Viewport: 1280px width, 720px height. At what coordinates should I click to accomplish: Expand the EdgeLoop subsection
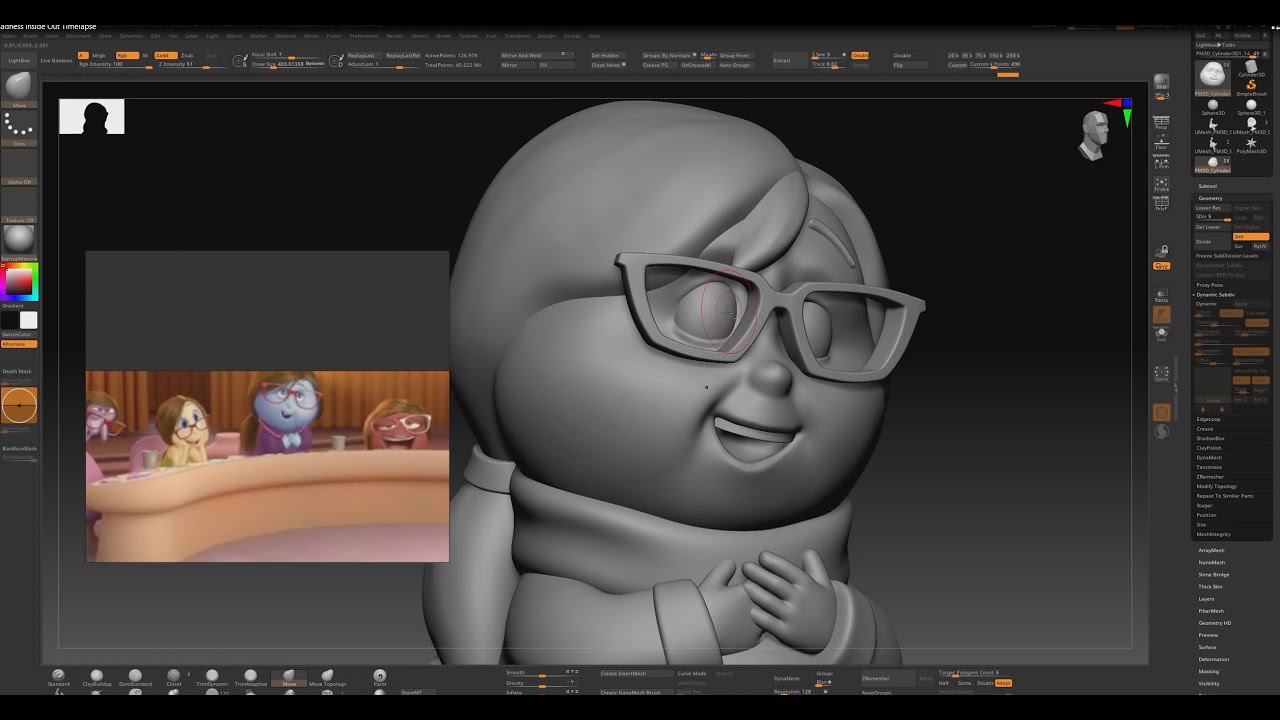coord(1208,419)
